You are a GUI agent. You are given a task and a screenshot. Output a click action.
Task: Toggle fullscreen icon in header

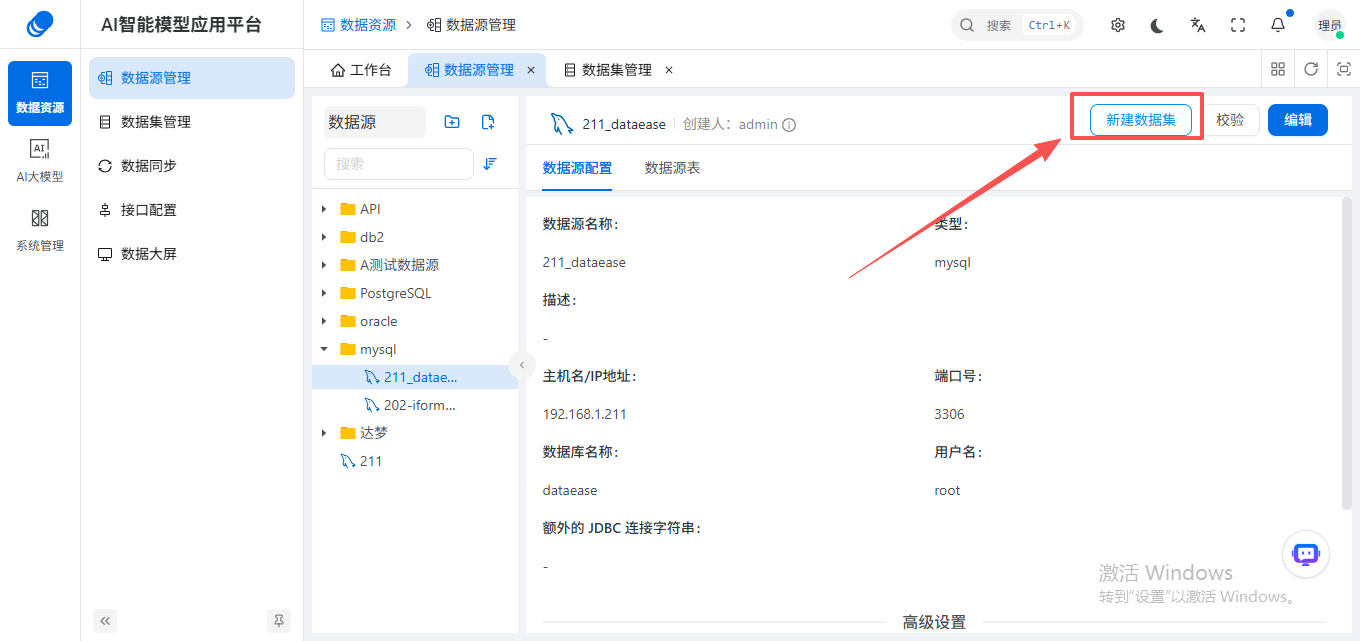click(1238, 25)
